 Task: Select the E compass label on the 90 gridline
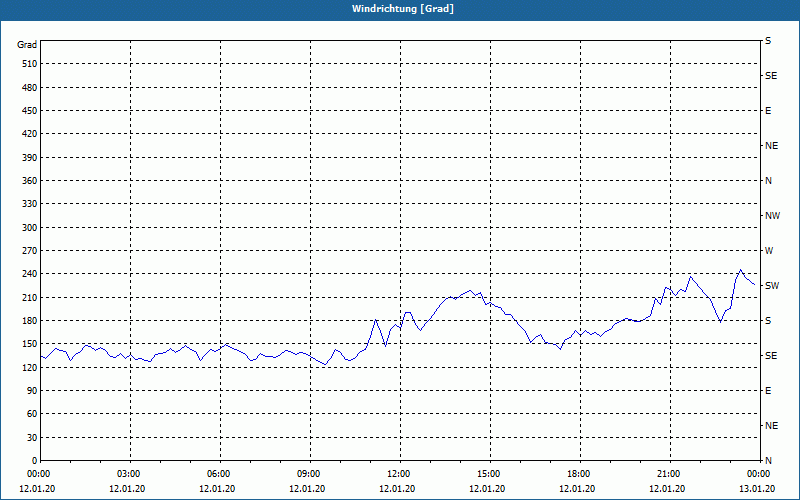coord(768,391)
